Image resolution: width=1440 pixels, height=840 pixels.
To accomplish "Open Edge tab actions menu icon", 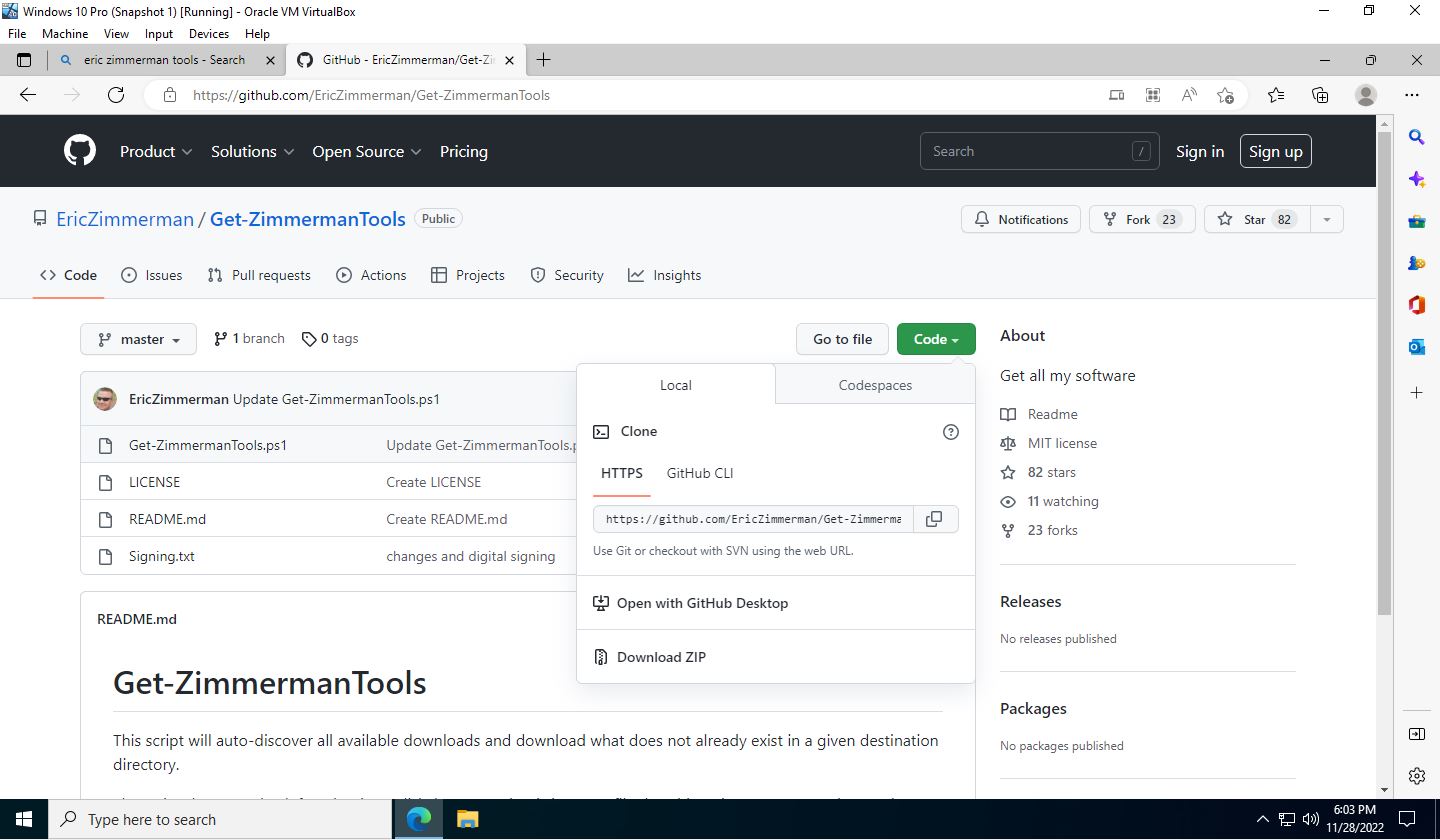I will click(x=24, y=60).
